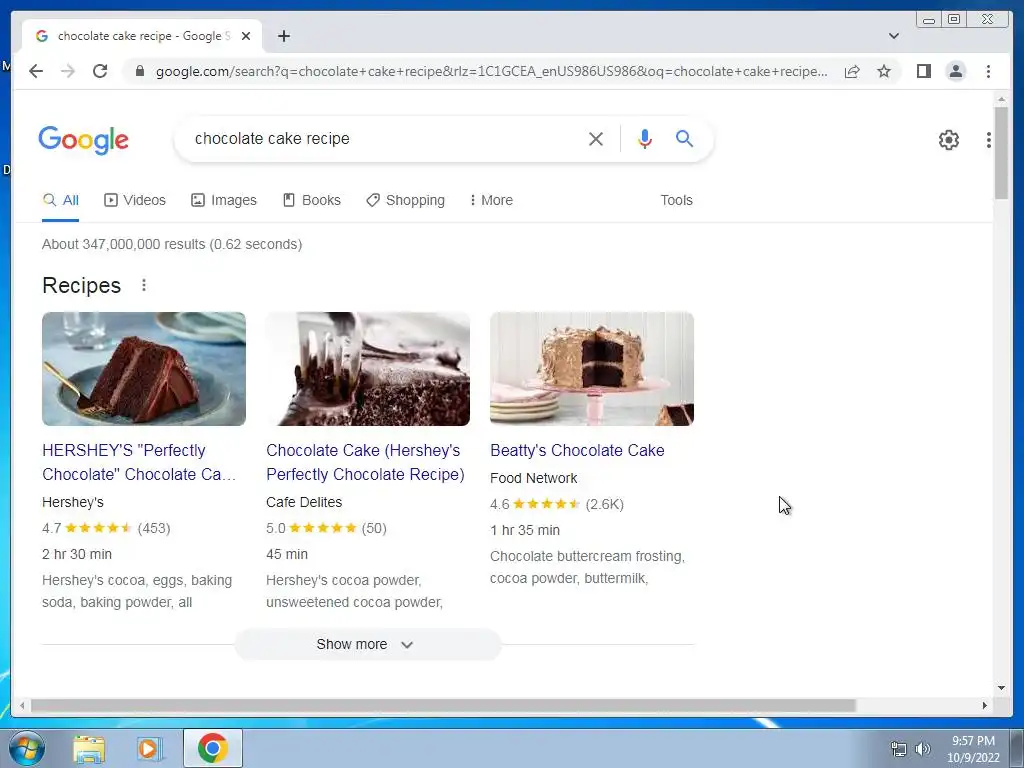
Task: Click the address bar URL
Action: click(x=491, y=71)
